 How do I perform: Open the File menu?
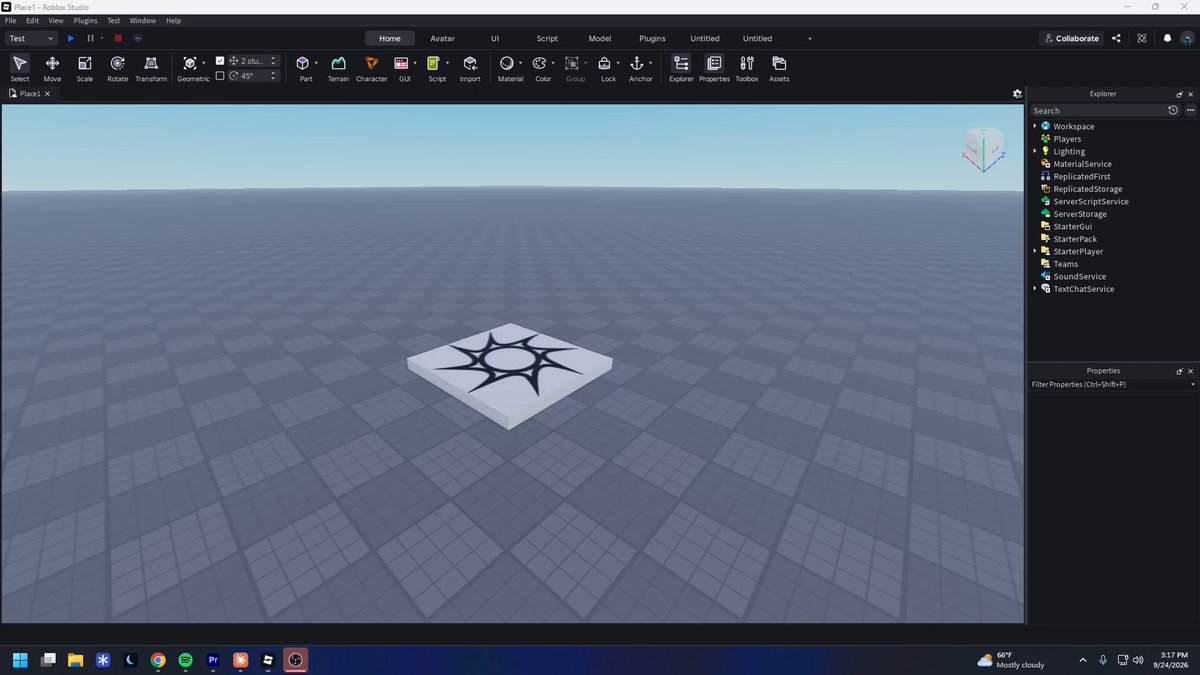[x=10, y=20]
